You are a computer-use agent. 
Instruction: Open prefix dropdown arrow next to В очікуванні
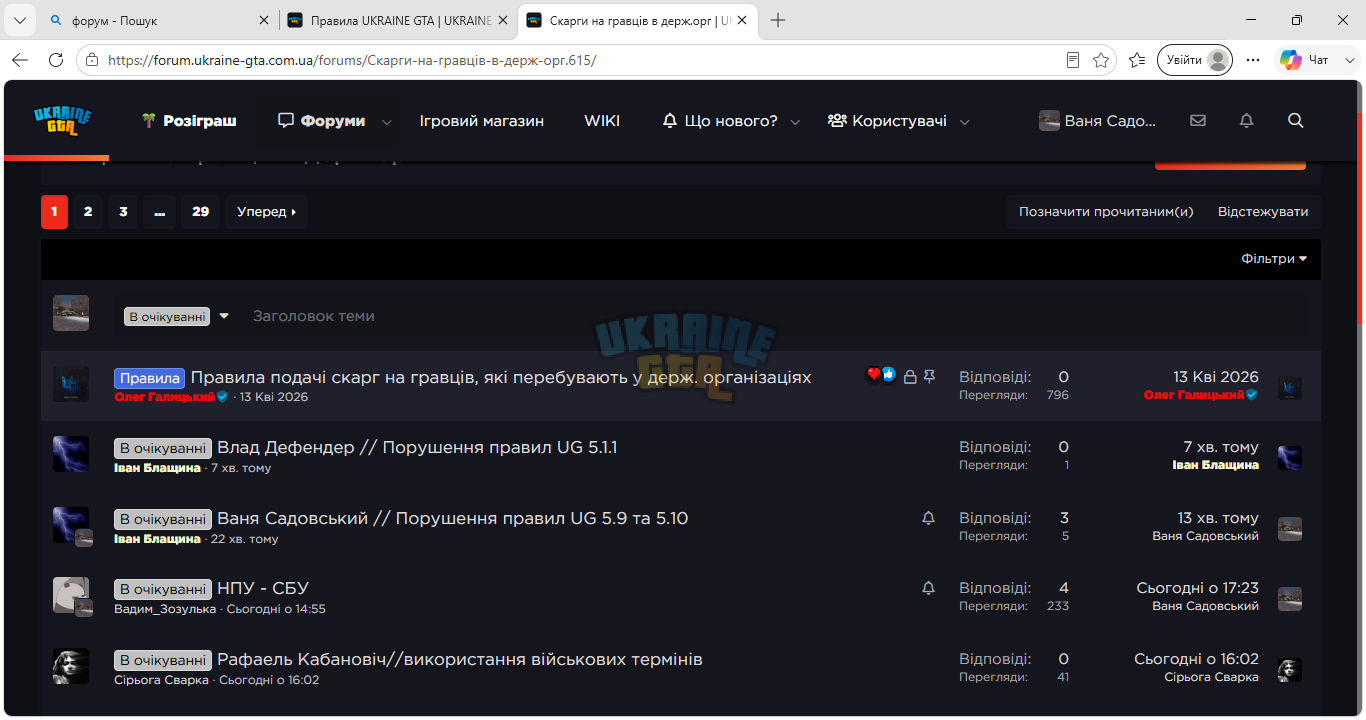[x=224, y=316]
